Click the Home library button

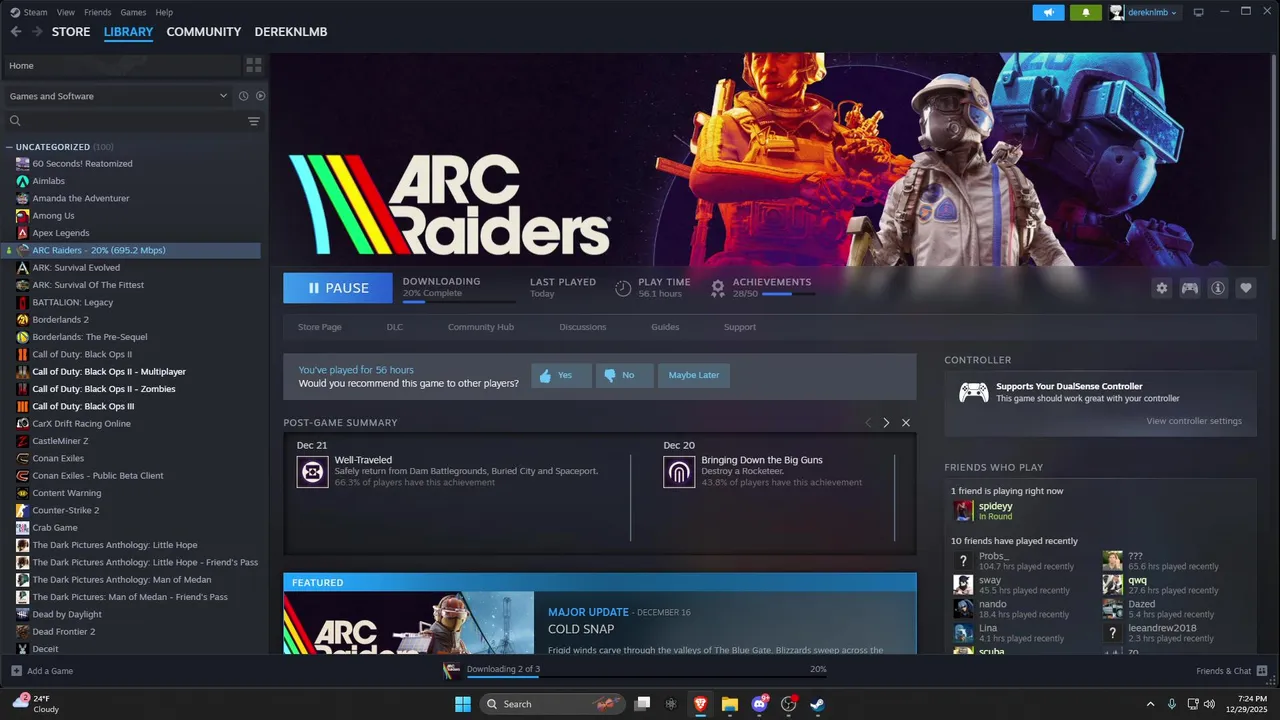click(x=121, y=65)
